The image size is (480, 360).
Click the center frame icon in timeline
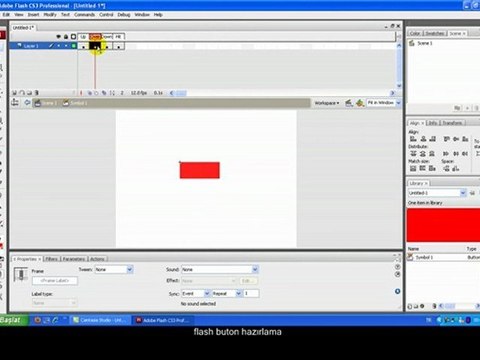(81, 93)
